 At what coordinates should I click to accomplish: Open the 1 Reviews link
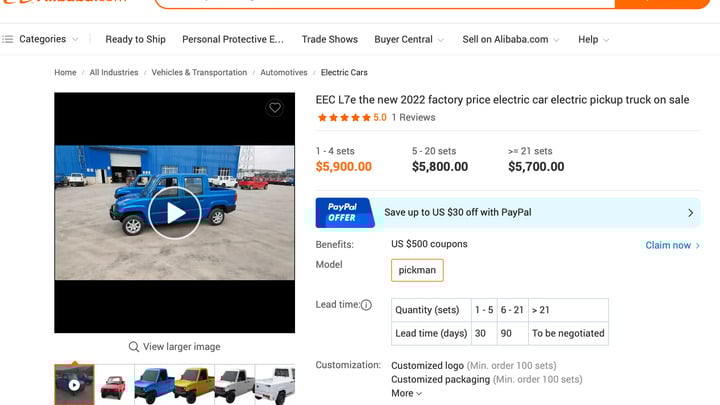pos(413,118)
